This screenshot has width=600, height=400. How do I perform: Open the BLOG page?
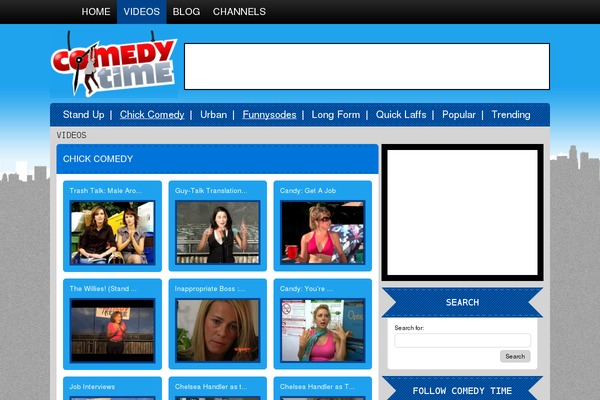click(186, 11)
